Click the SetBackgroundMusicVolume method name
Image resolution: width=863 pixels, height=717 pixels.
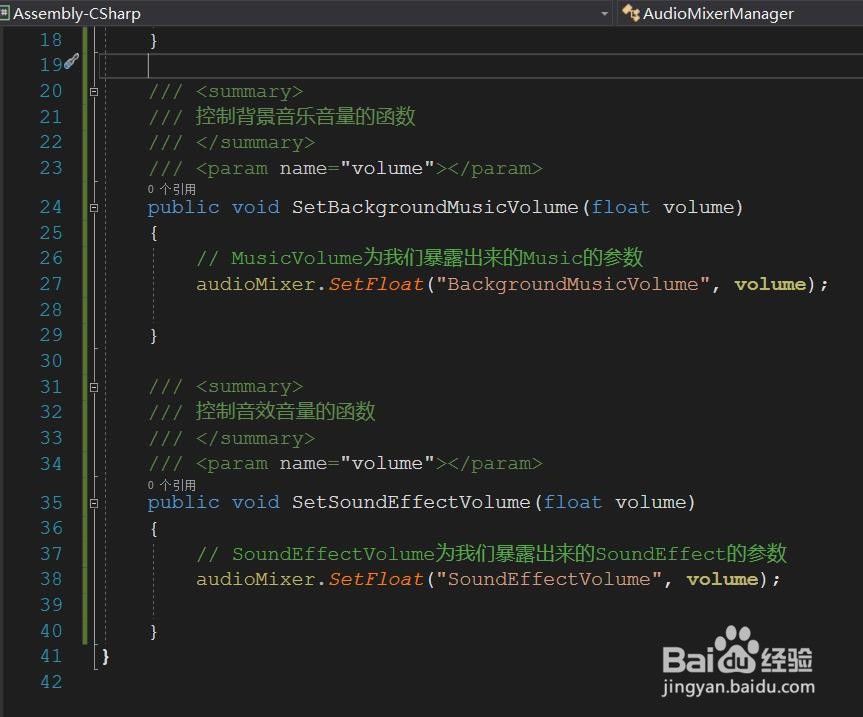pyautogui.click(x=435, y=207)
